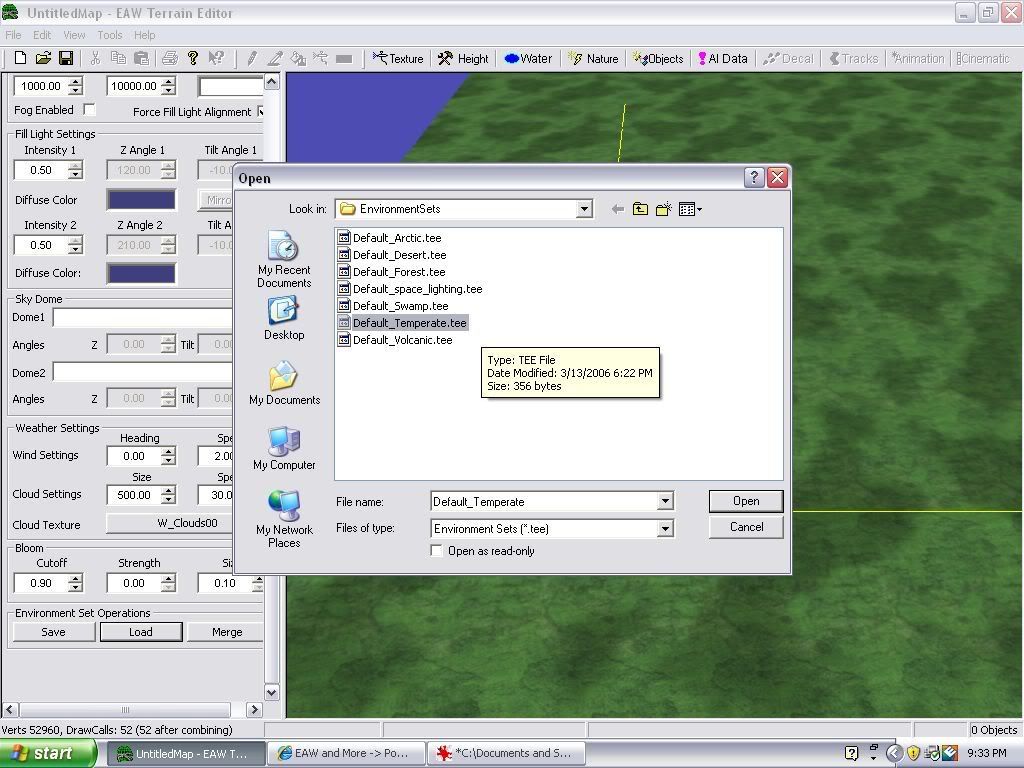Click the Load environment set button
1024x768 pixels.
[140, 632]
